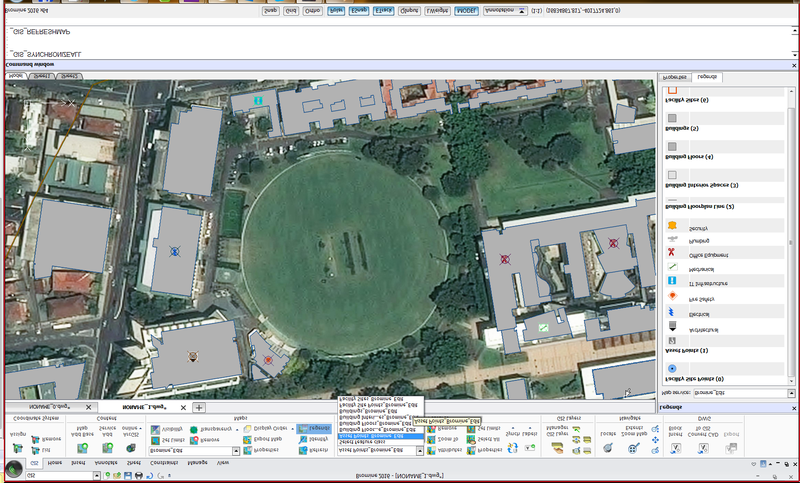Open the quick access toolbar customize arrow
Viewport: 800px width, 483px height.
169,475
